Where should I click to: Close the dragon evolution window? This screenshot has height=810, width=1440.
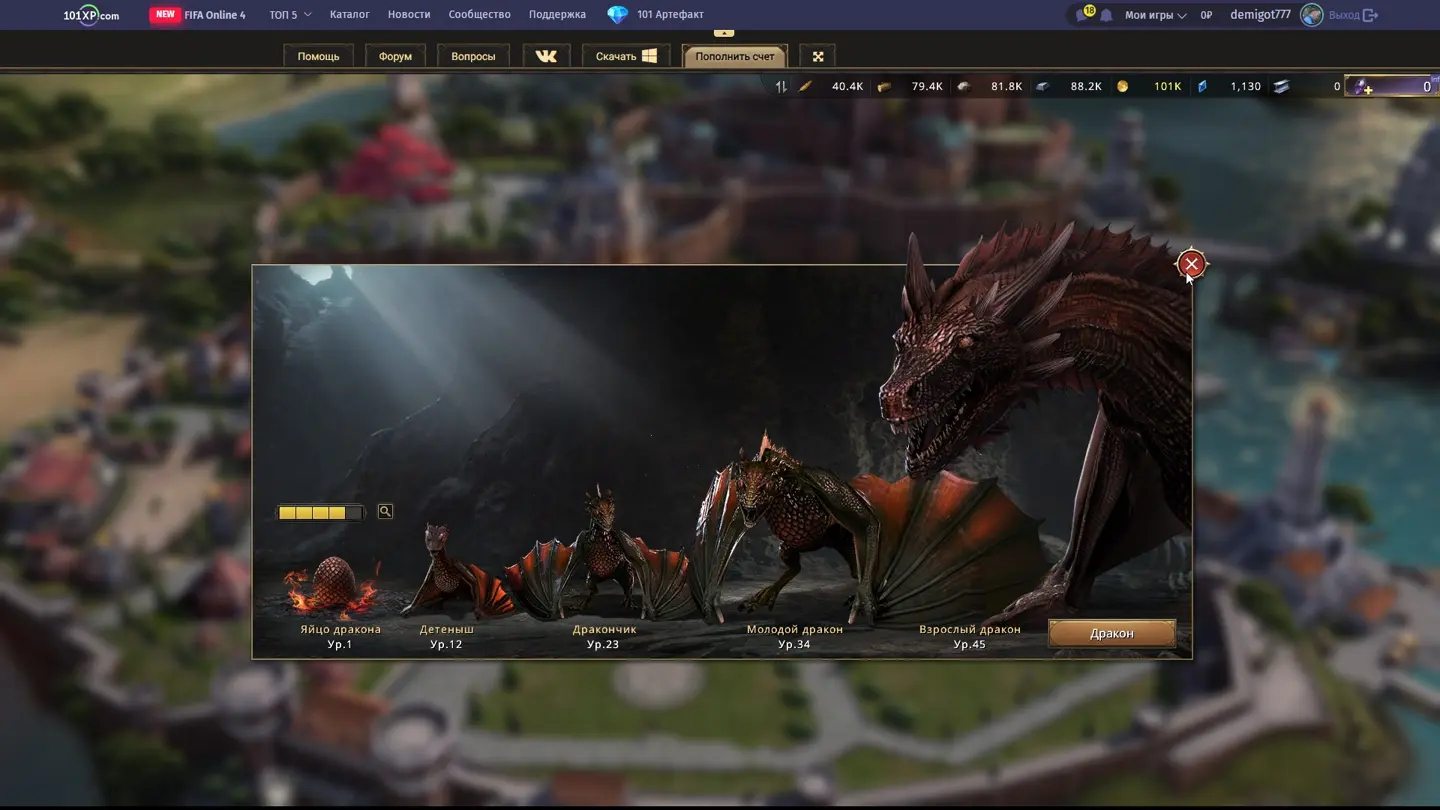point(1191,264)
